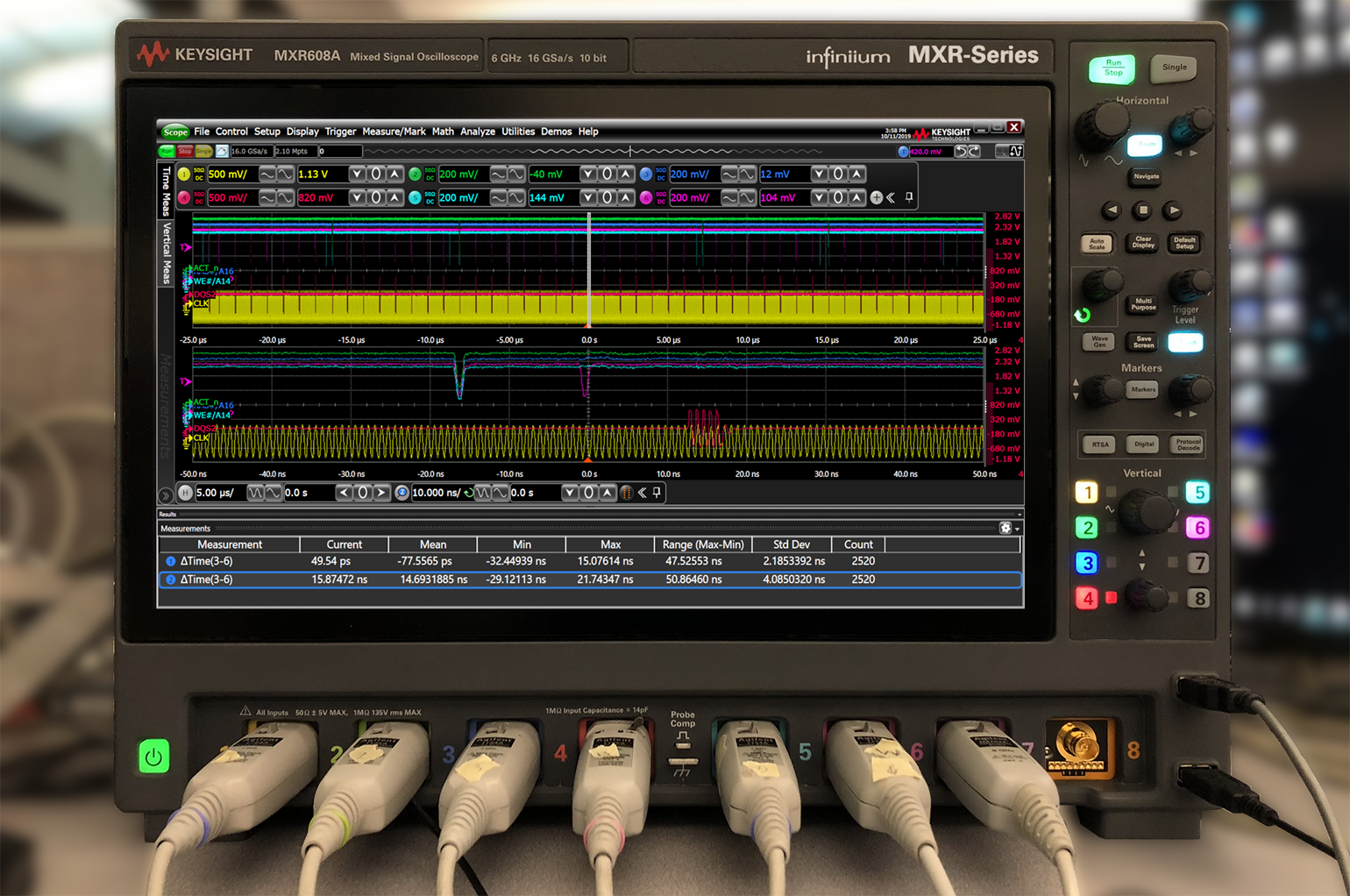
Task: Pin the channel controls toolbar with the pin icon
Action: (x=909, y=197)
